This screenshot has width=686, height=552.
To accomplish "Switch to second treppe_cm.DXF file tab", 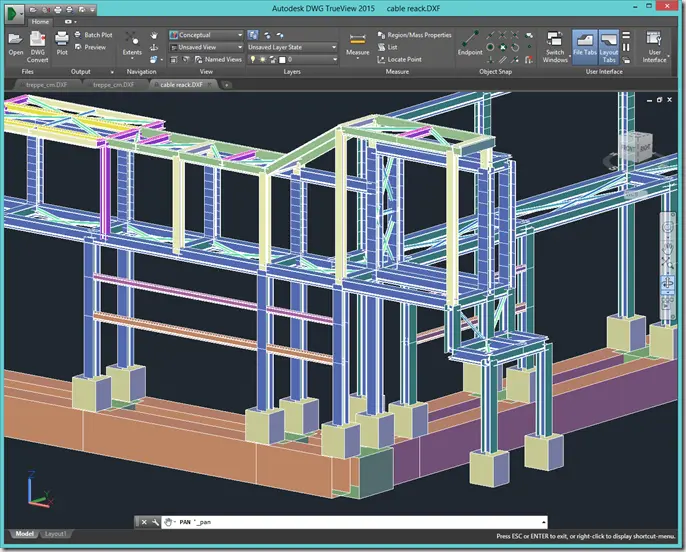I will (x=113, y=85).
